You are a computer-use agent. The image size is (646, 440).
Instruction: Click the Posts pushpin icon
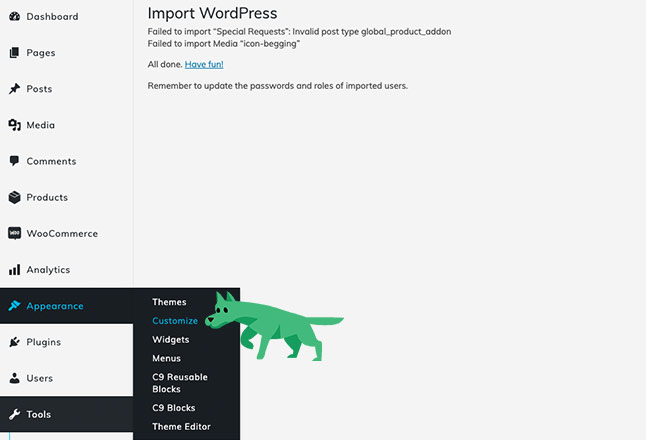(14, 89)
